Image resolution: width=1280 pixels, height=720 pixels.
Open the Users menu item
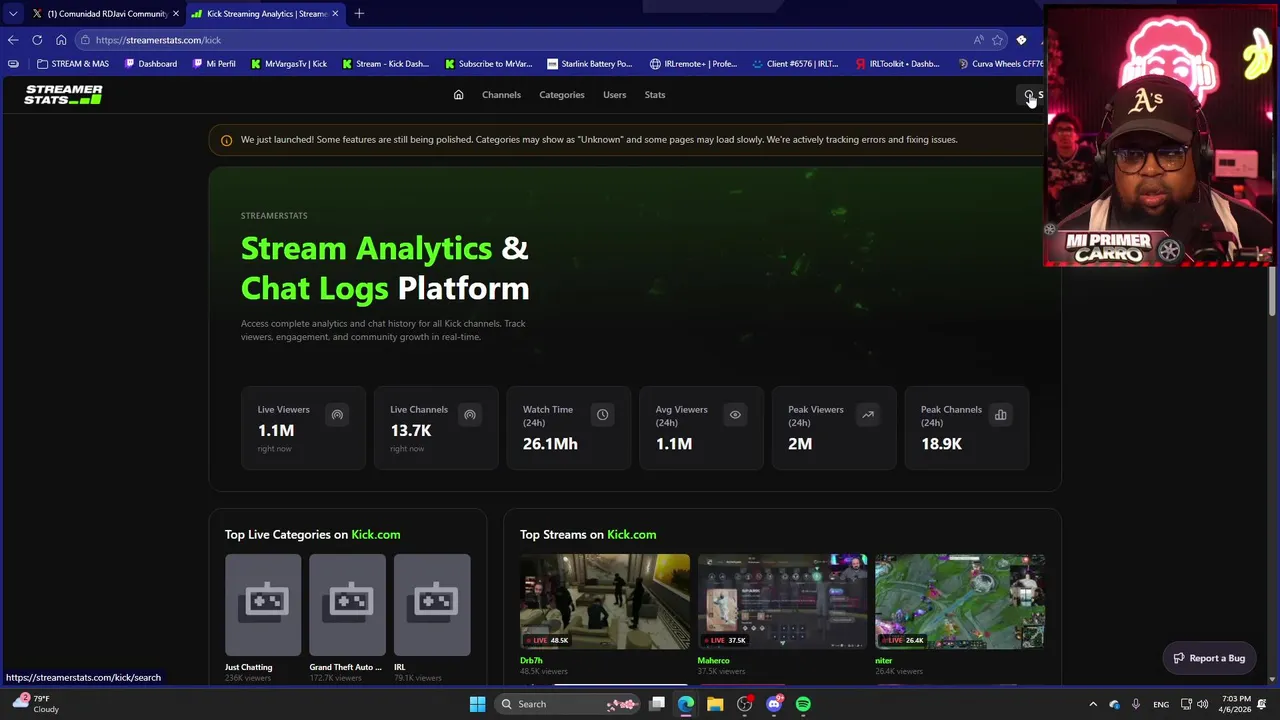(614, 95)
